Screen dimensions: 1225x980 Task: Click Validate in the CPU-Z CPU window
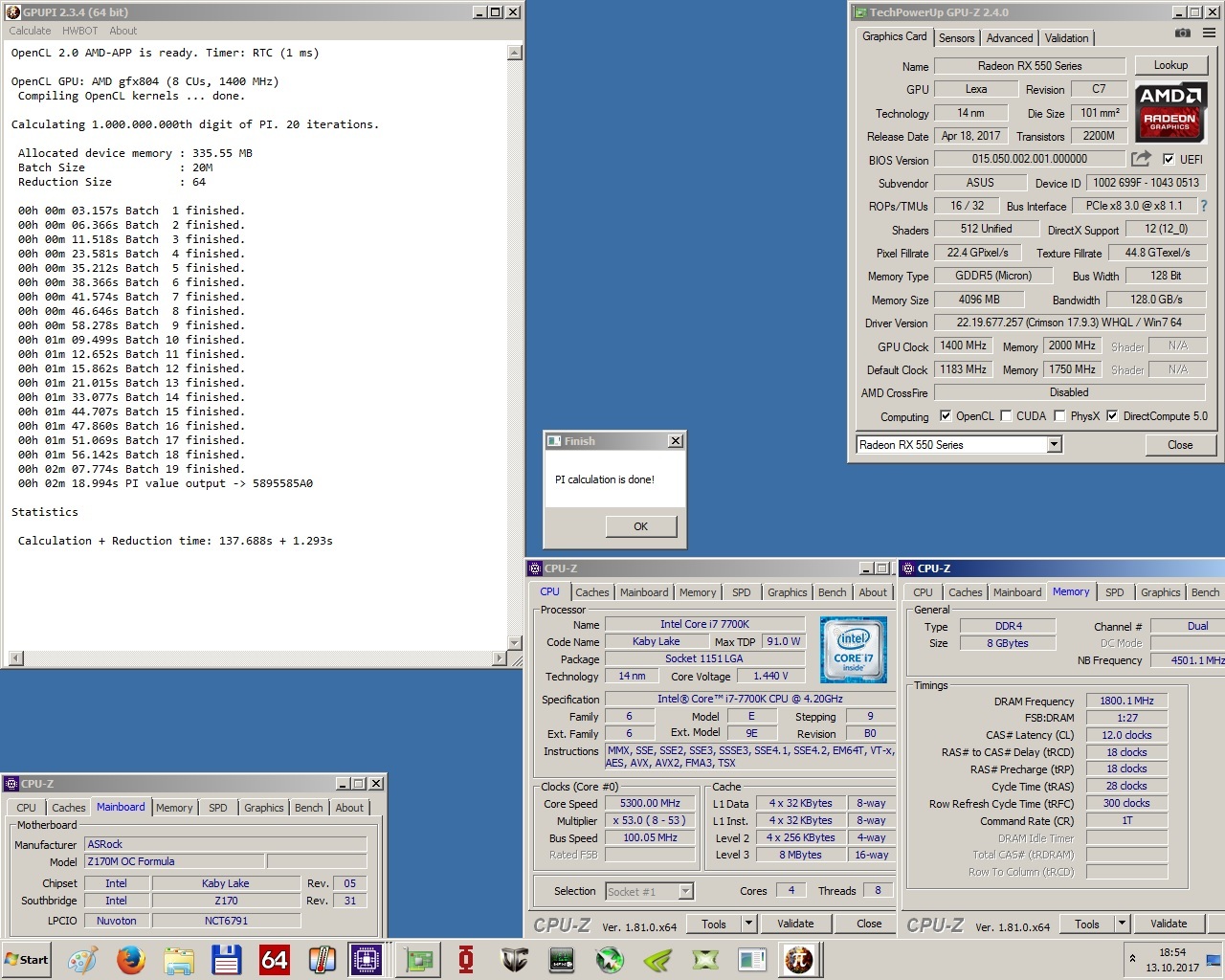795,924
